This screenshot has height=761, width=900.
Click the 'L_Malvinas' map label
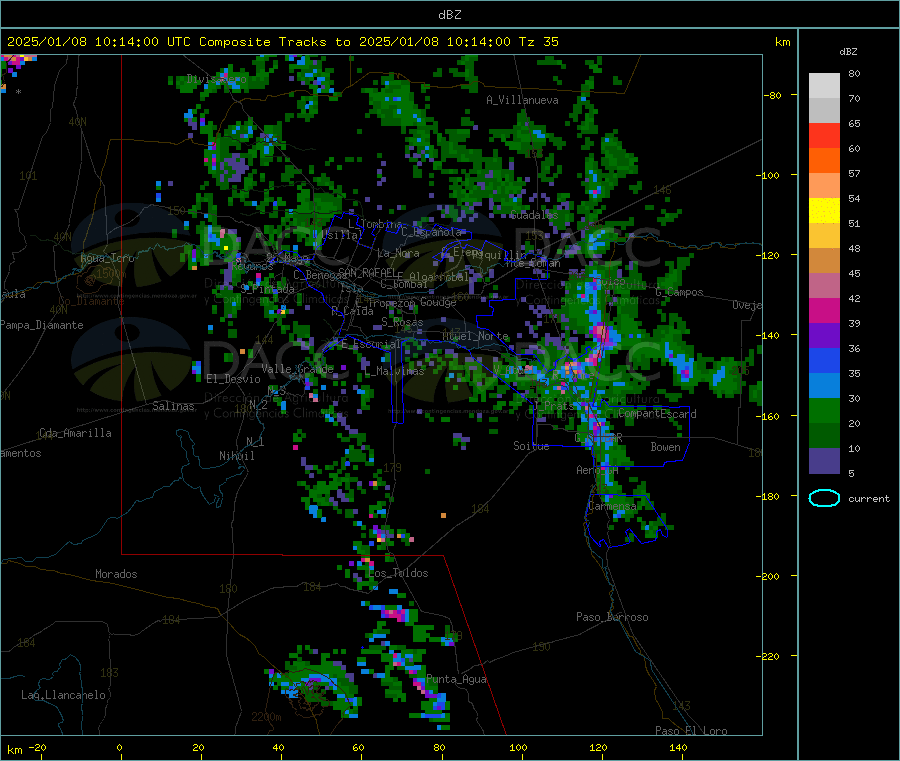point(394,371)
